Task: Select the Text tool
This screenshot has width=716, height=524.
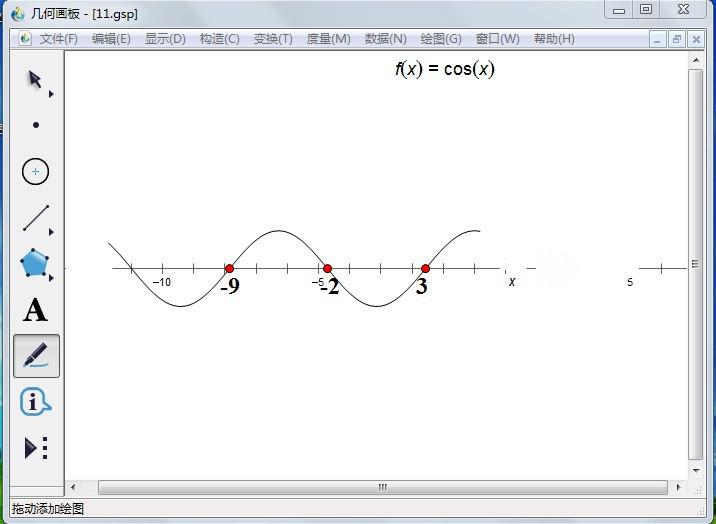Action: (35, 310)
